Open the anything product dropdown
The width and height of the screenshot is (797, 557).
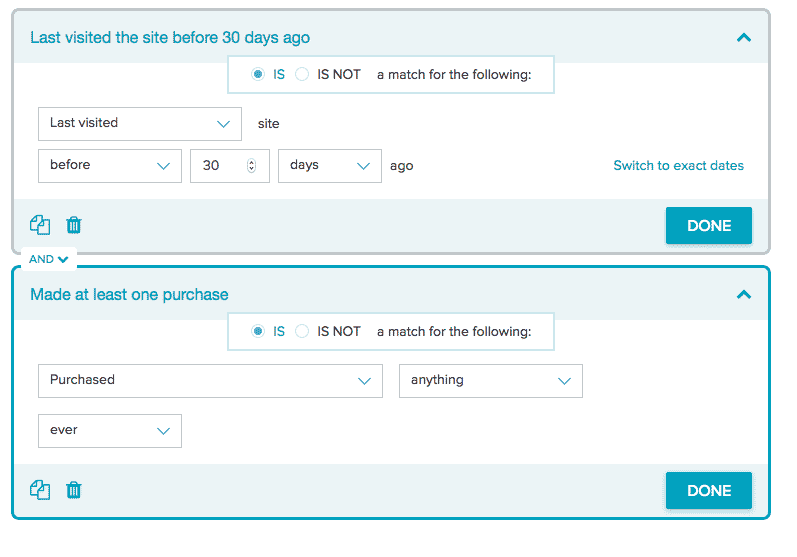tap(490, 381)
